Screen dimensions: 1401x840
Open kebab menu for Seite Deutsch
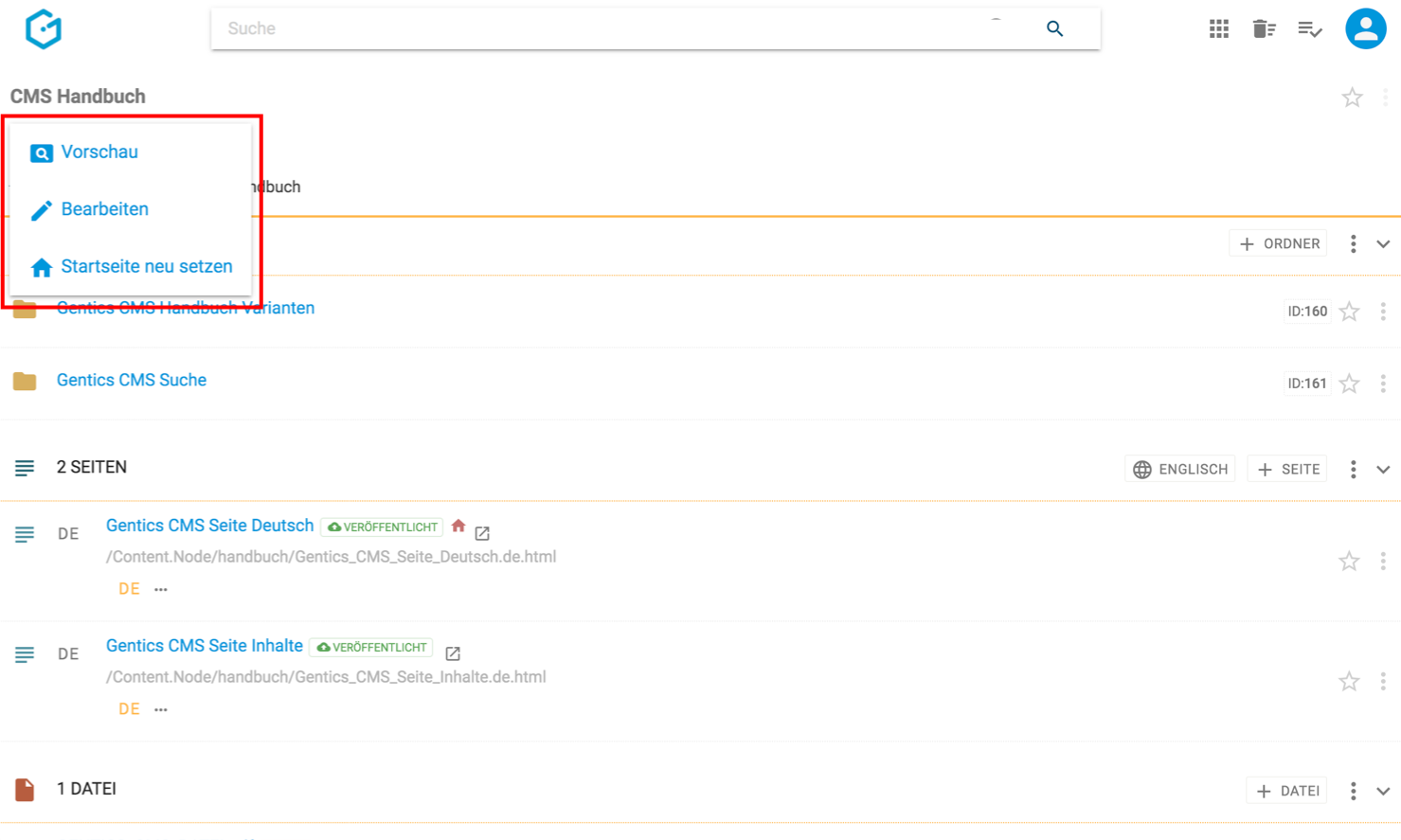point(1383,562)
